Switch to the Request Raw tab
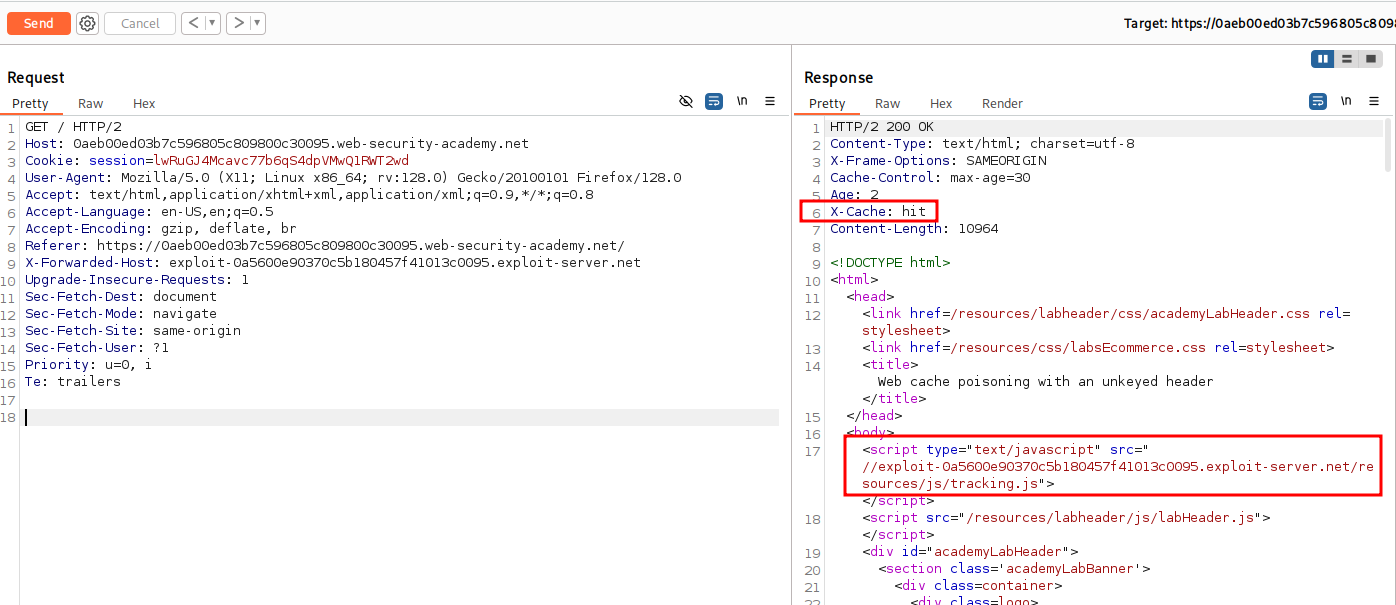Viewport: 1396px width, 605px height. tap(91, 104)
